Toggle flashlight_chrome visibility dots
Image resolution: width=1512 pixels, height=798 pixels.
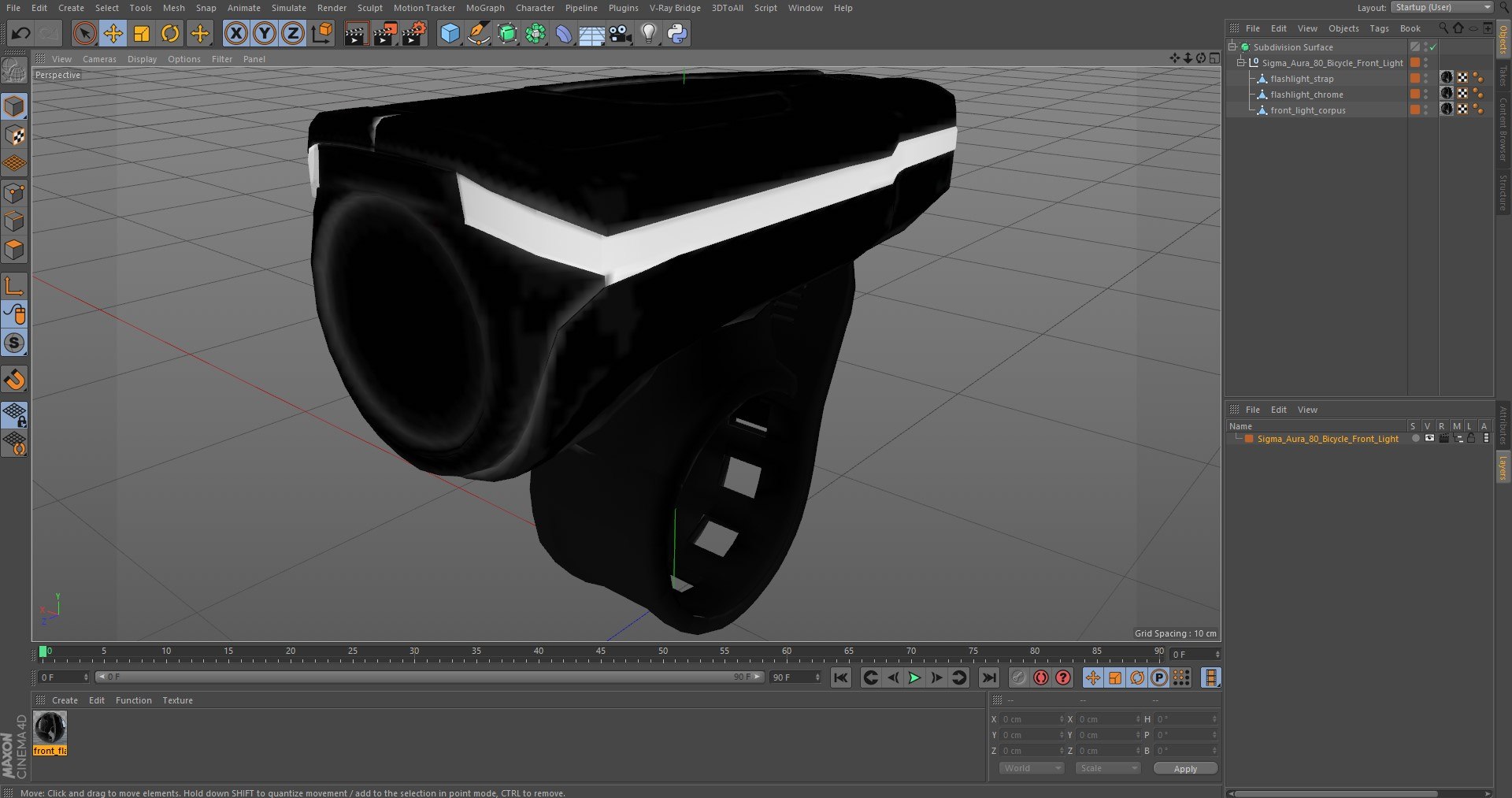click(x=1426, y=94)
